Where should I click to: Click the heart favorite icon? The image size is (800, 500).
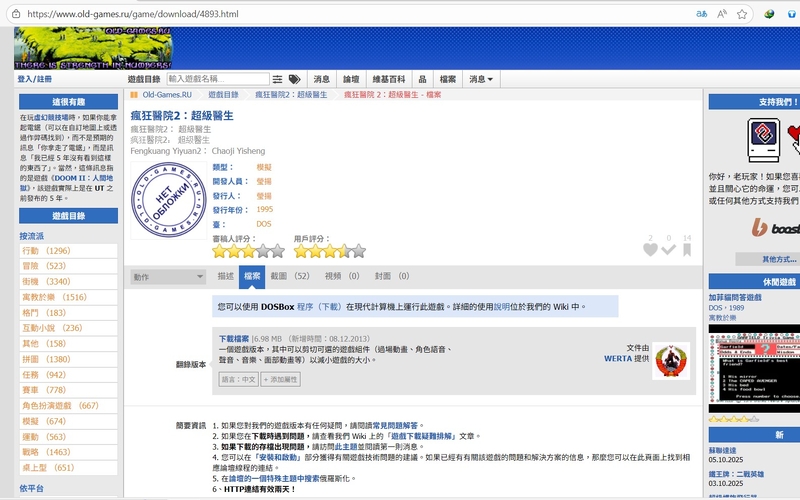click(650, 249)
